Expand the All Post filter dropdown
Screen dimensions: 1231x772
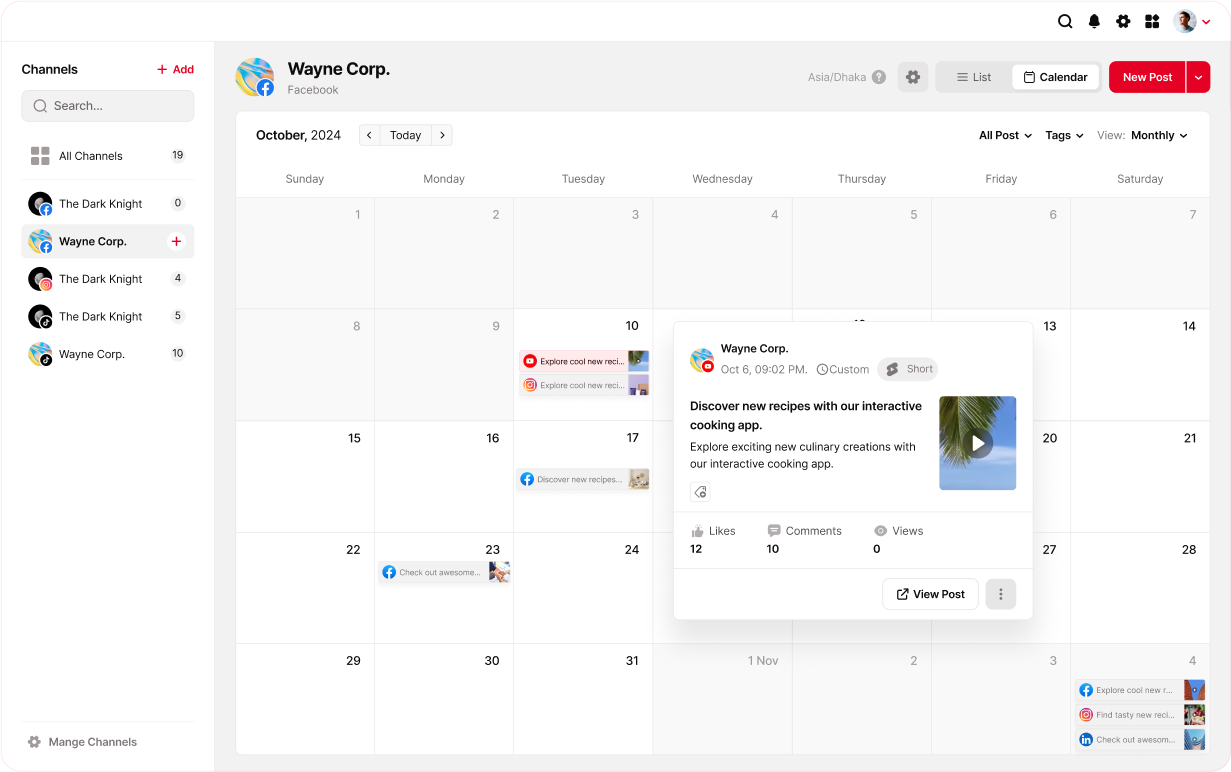coord(1005,135)
